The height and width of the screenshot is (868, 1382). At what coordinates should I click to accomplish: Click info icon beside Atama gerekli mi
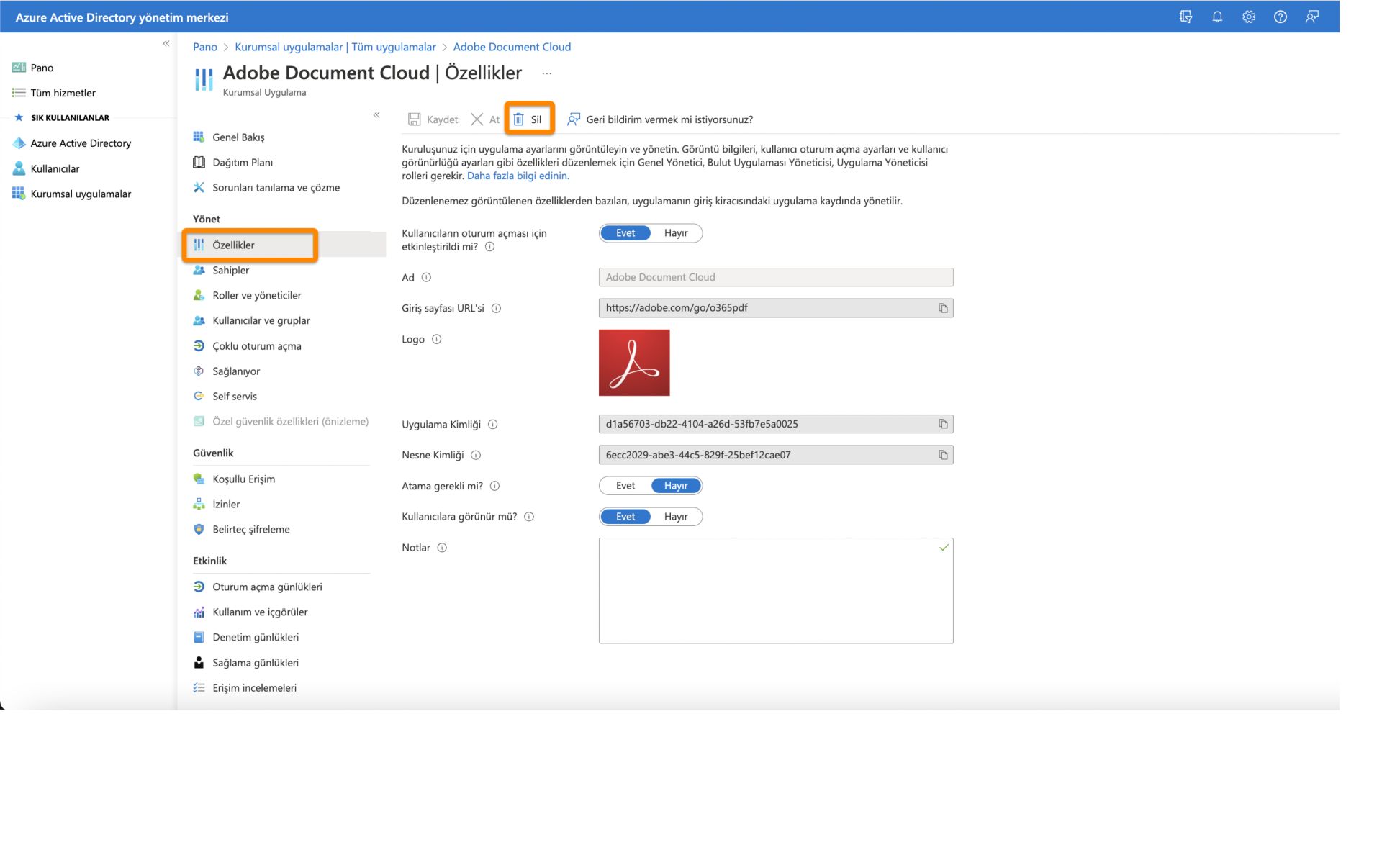(494, 486)
